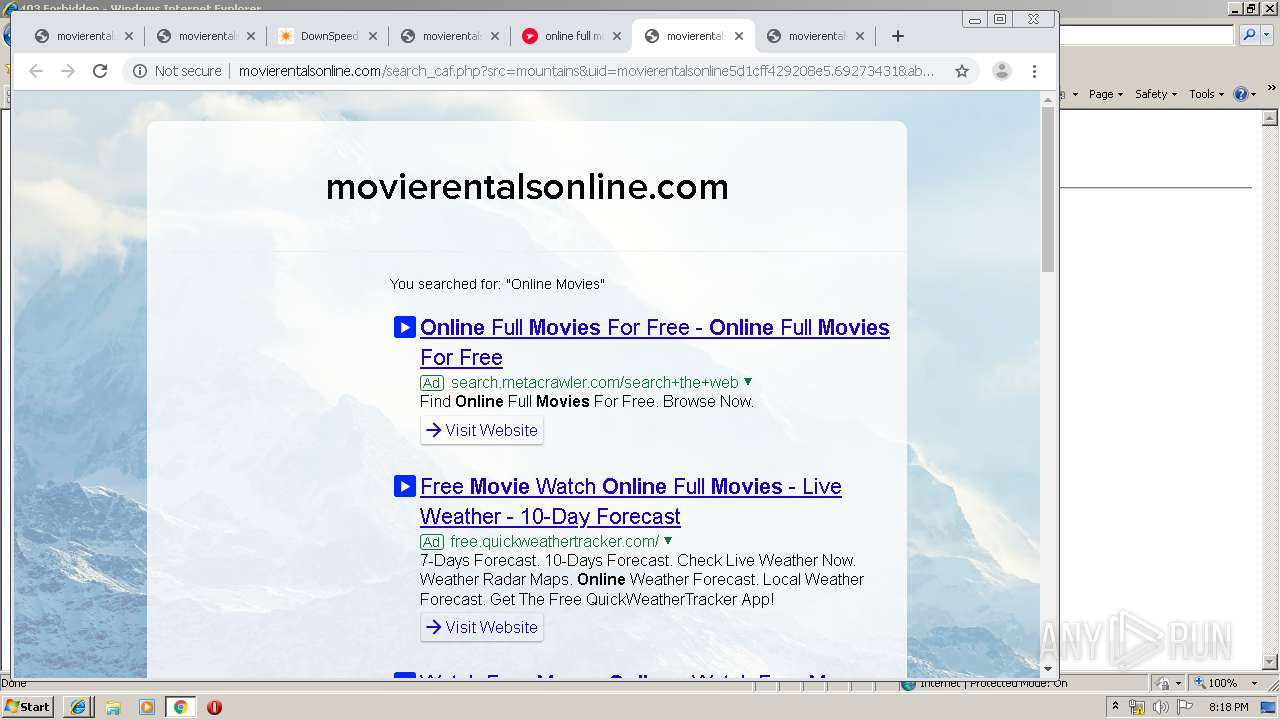
Task: Click '7-Days Forecast' ad description text
Action: [x=642, y=580]
